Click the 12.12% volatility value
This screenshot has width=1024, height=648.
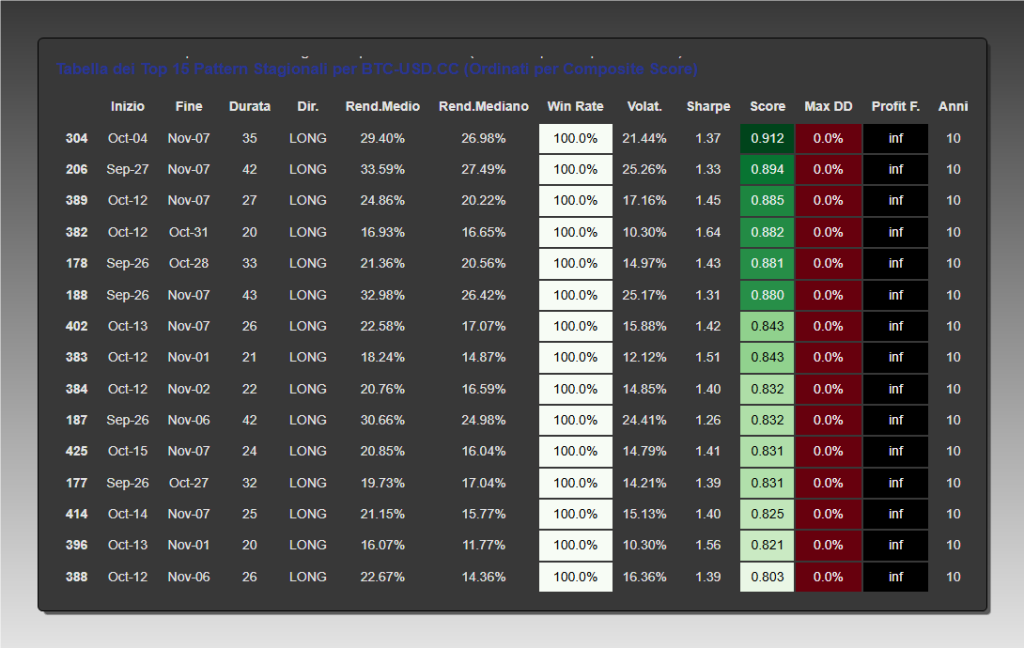pos(645,357)
